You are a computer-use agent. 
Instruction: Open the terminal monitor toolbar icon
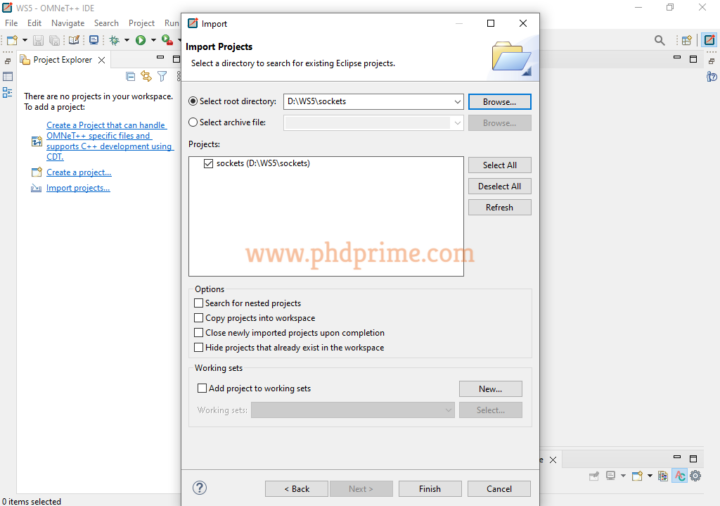[94, 40]
